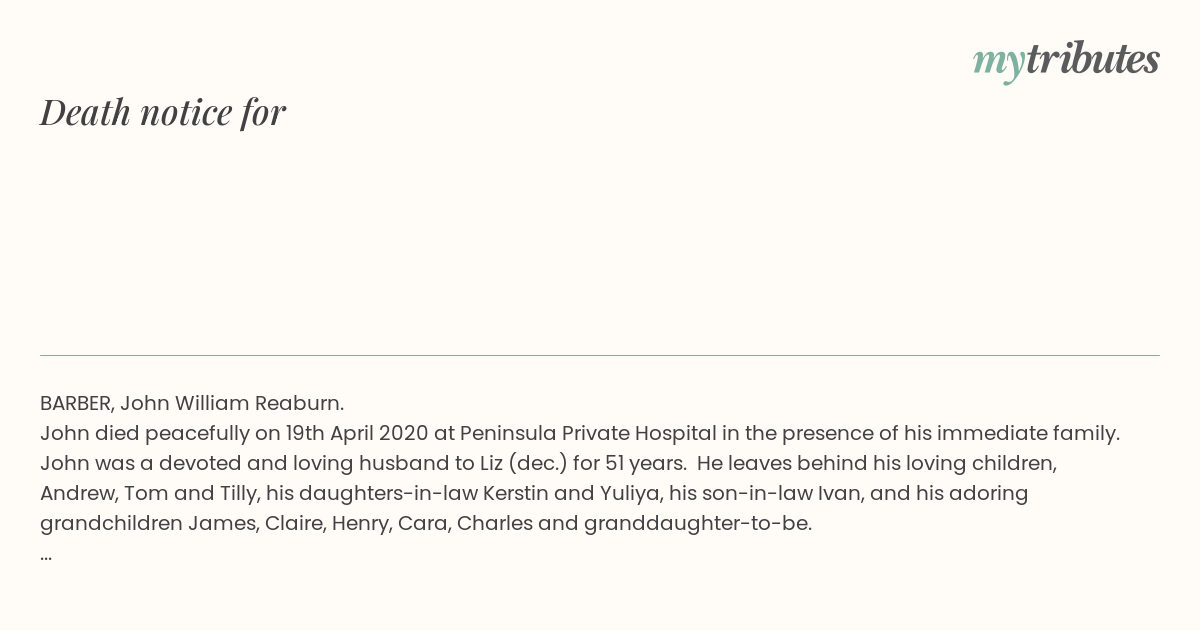Click the green 'my' in the logo

tap(999, 63)
